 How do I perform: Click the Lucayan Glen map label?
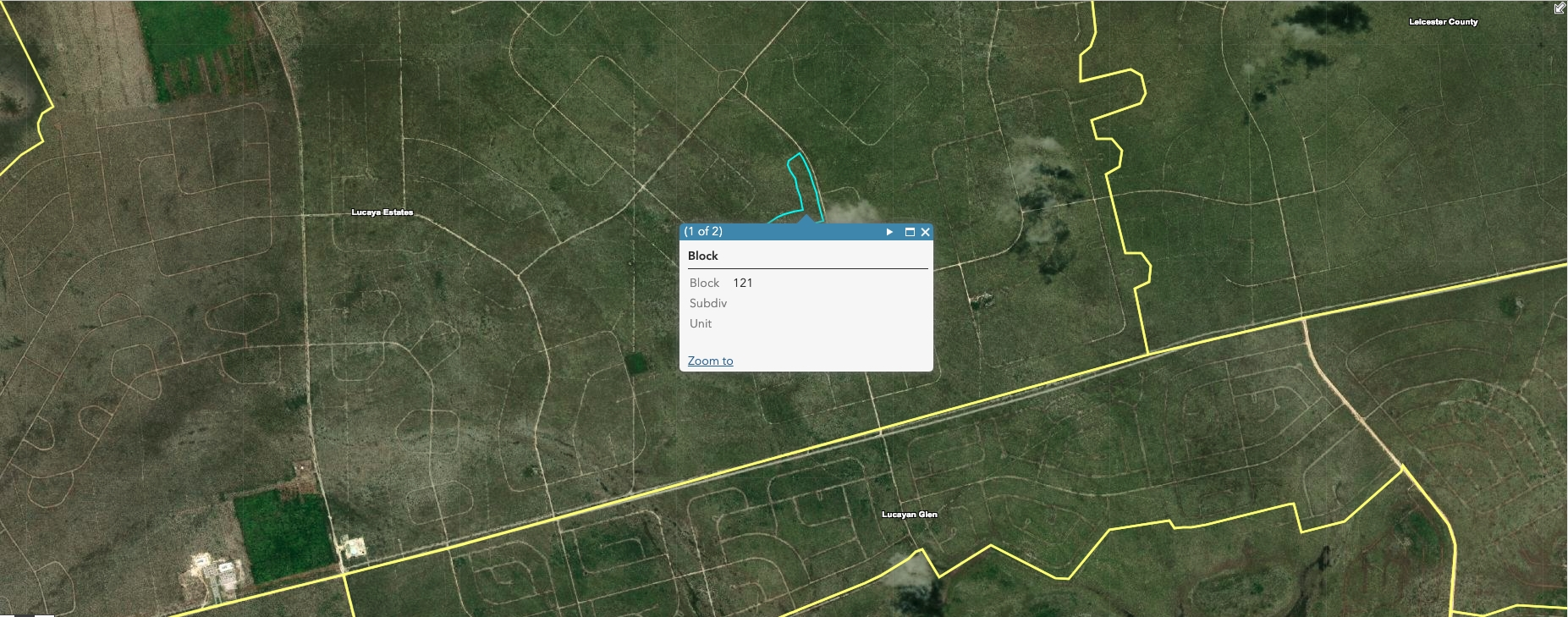(909, 515)
